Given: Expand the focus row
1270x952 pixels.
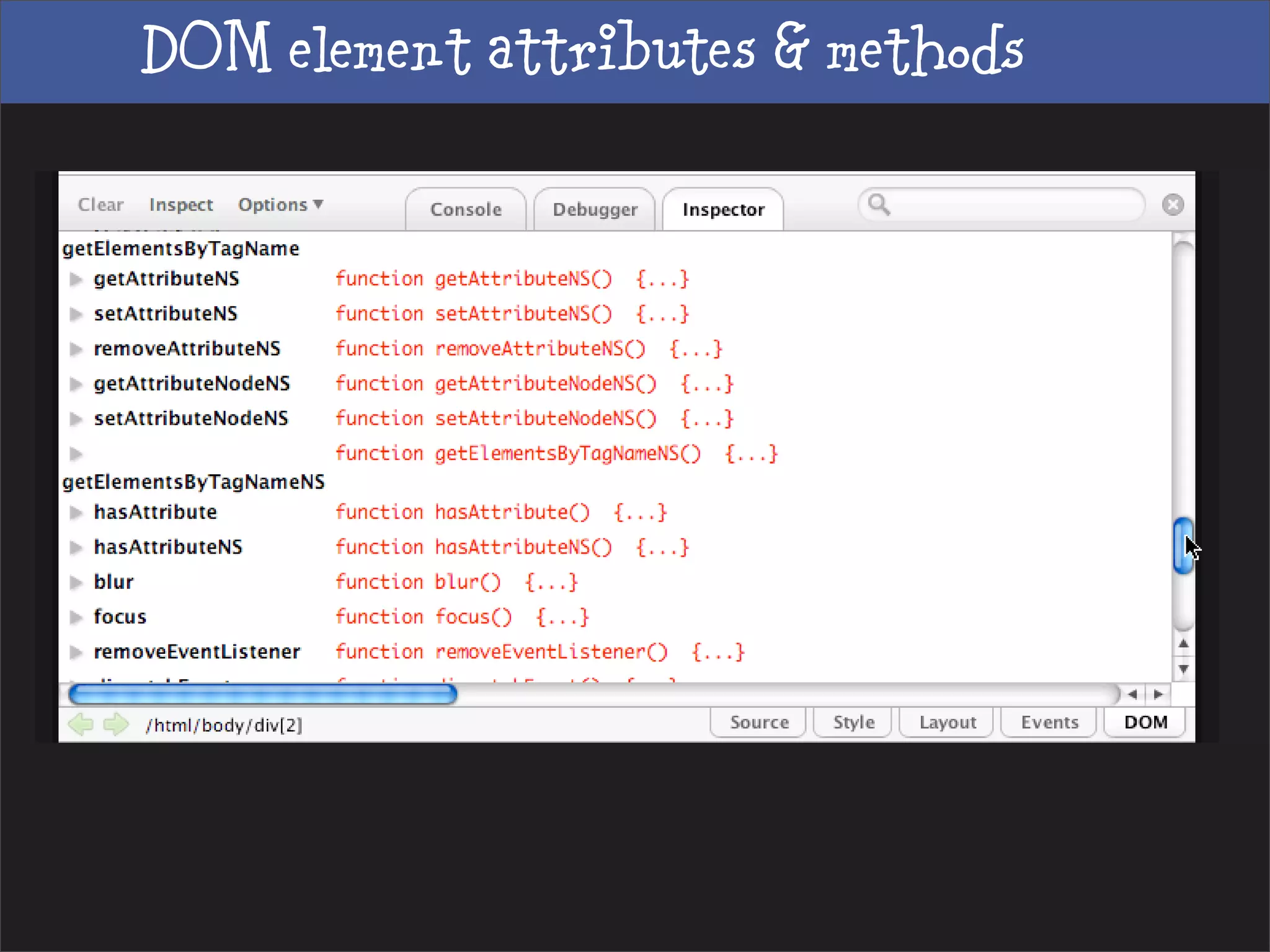Looking at the screenshot, I should (76, 617).
